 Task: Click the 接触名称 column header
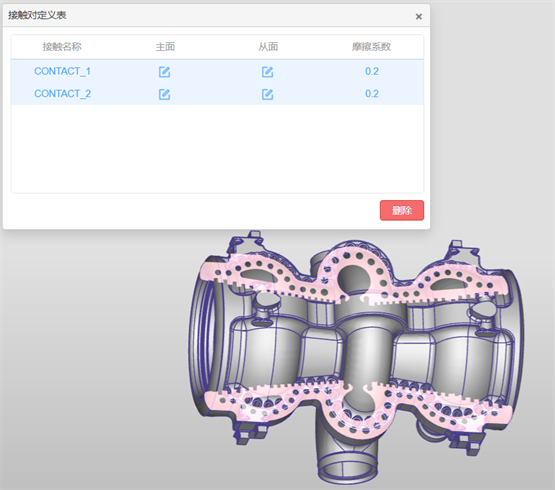tap(62, 46)
